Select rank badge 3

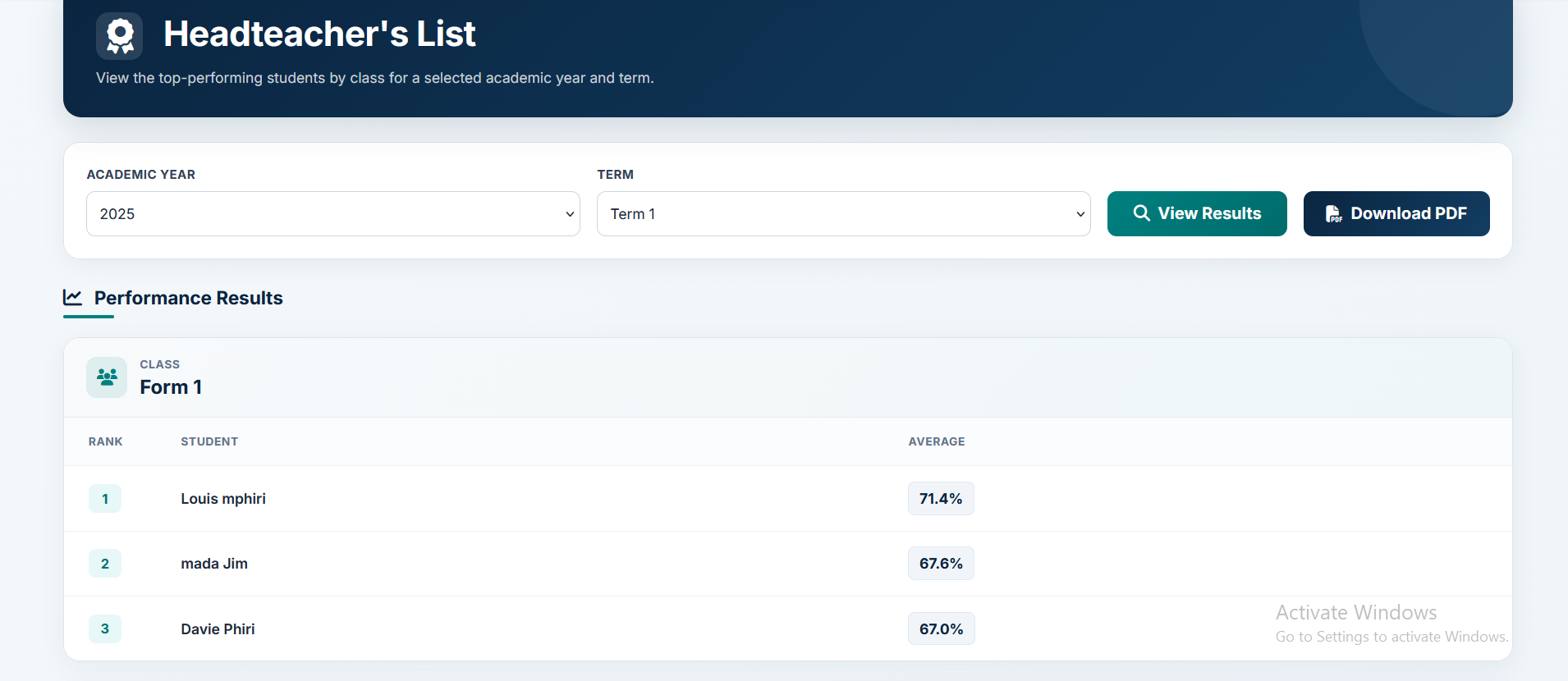click(x=105, y=628)
